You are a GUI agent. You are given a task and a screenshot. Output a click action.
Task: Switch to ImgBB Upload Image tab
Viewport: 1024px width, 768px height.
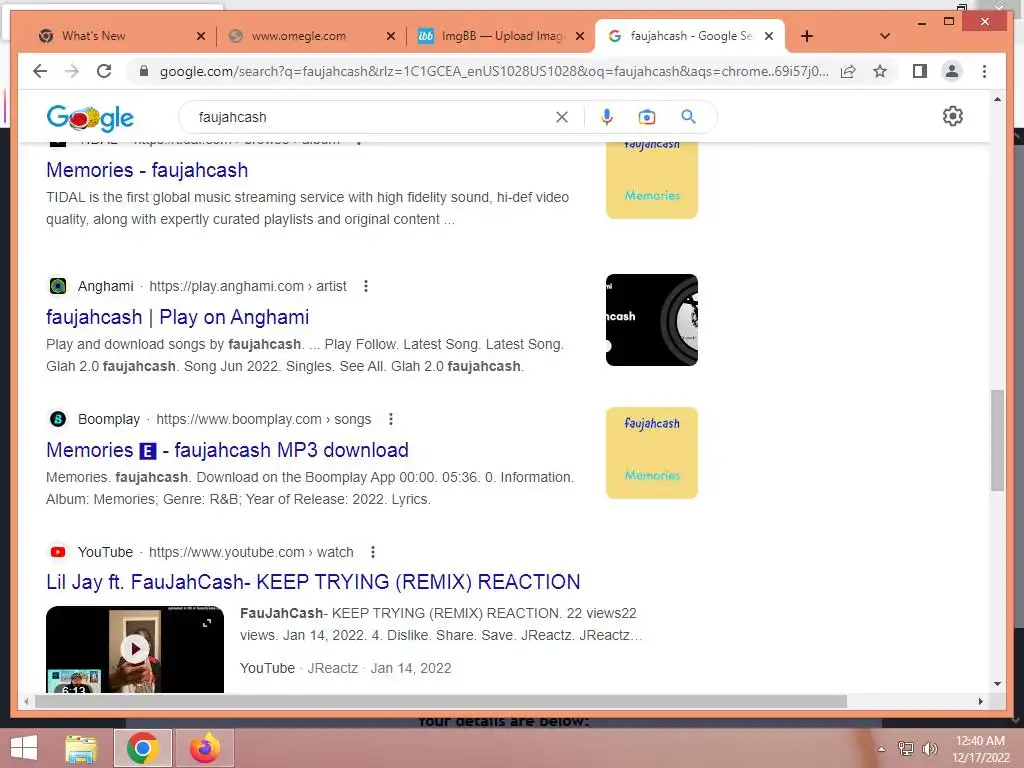[x=502, y=36]
